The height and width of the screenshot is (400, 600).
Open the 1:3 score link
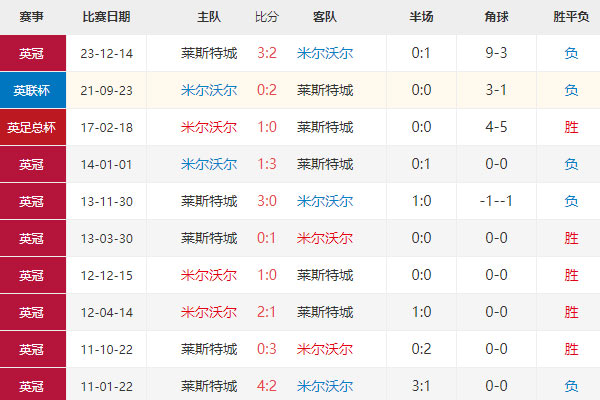pyautogui.click(x=267, y=164)
